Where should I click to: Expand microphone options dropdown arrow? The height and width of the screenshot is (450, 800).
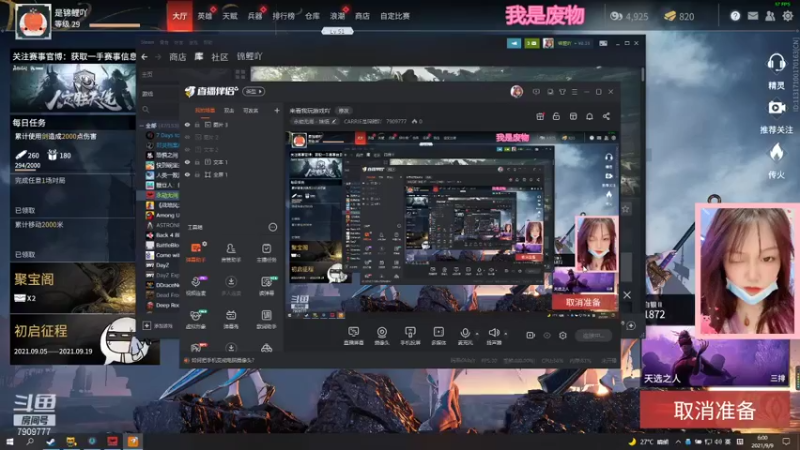click(x=477, y=334)
